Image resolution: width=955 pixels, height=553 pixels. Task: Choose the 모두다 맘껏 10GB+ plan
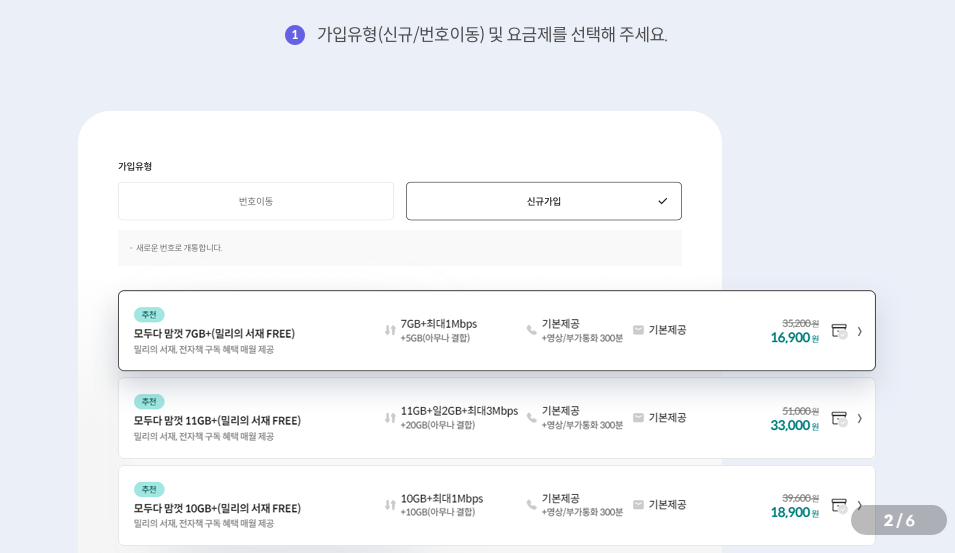(x=496, y=505)
